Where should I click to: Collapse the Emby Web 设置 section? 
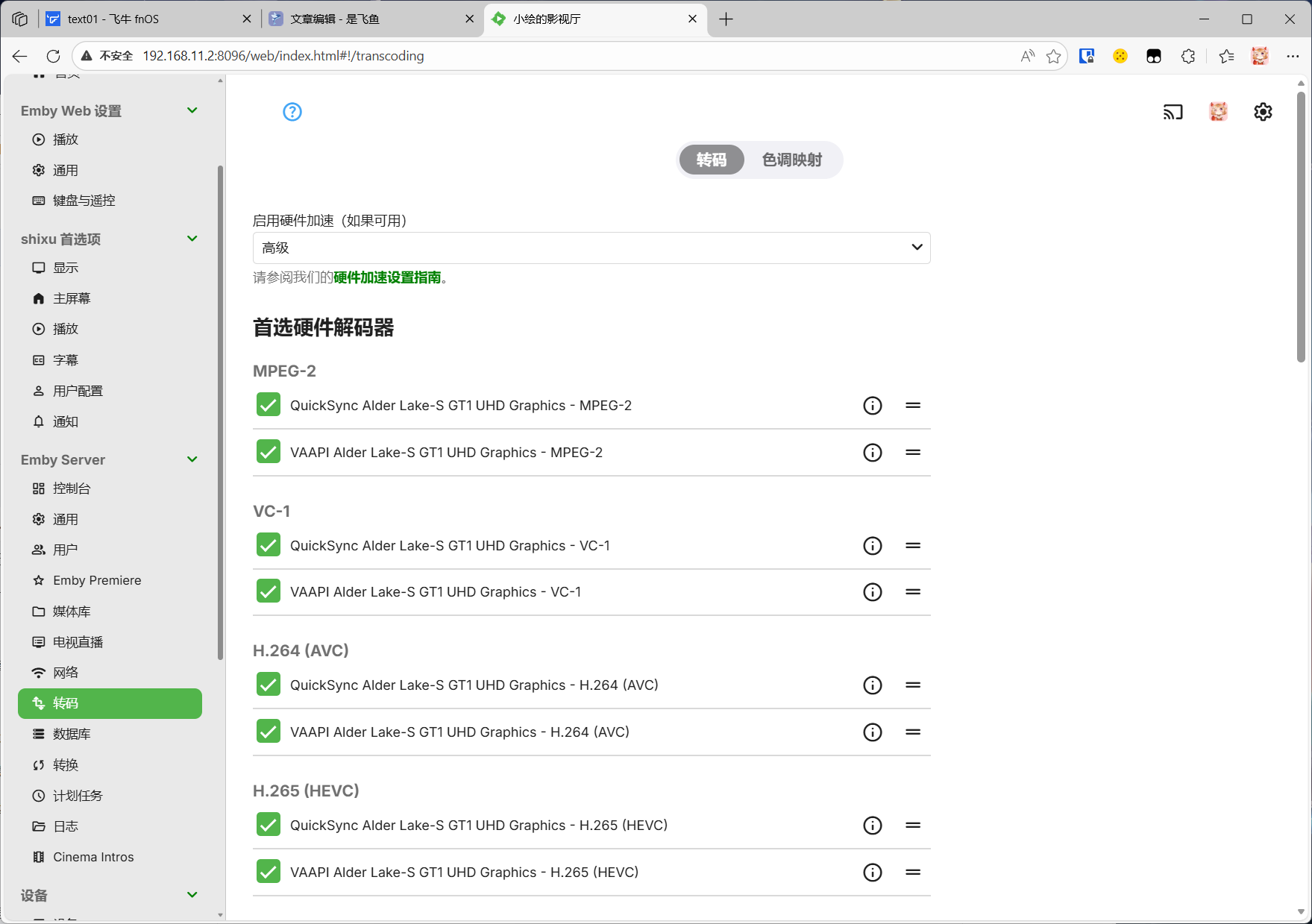point(192,110)
